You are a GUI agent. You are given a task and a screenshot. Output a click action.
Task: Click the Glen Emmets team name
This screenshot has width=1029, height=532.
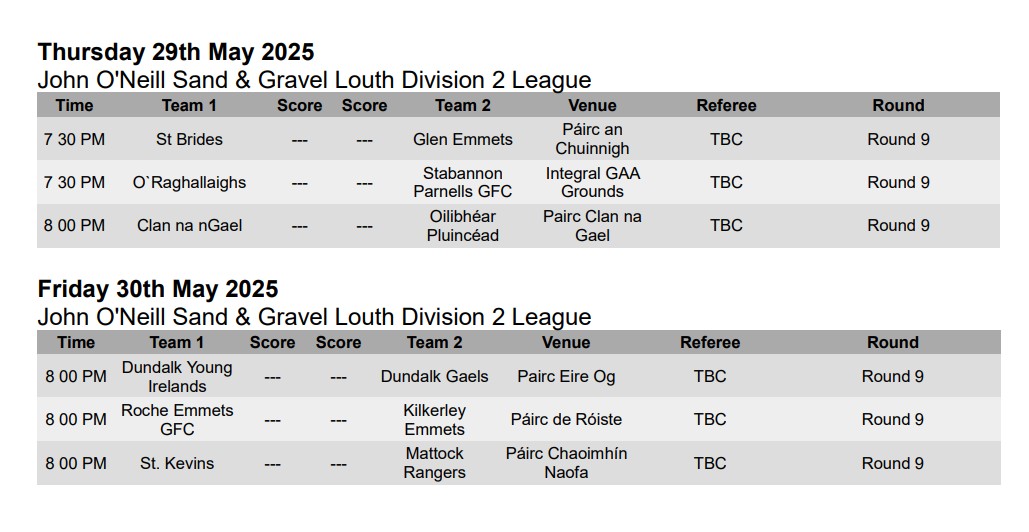[462, 139]
